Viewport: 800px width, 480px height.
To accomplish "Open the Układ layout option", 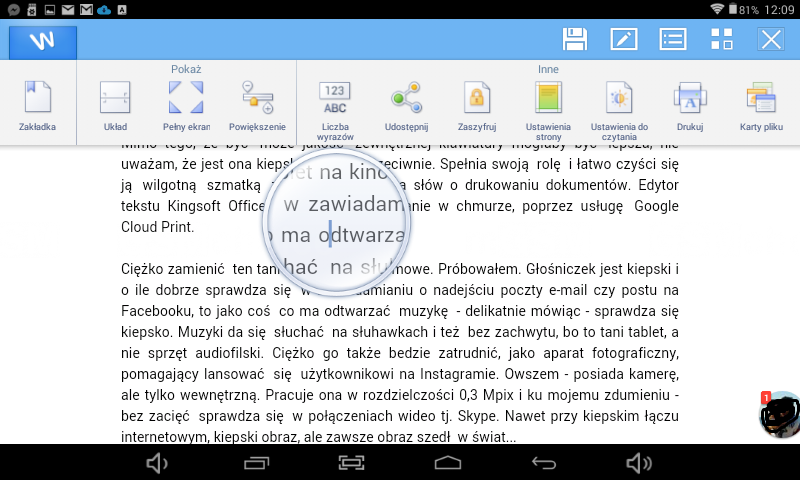I will pos(115,105).
